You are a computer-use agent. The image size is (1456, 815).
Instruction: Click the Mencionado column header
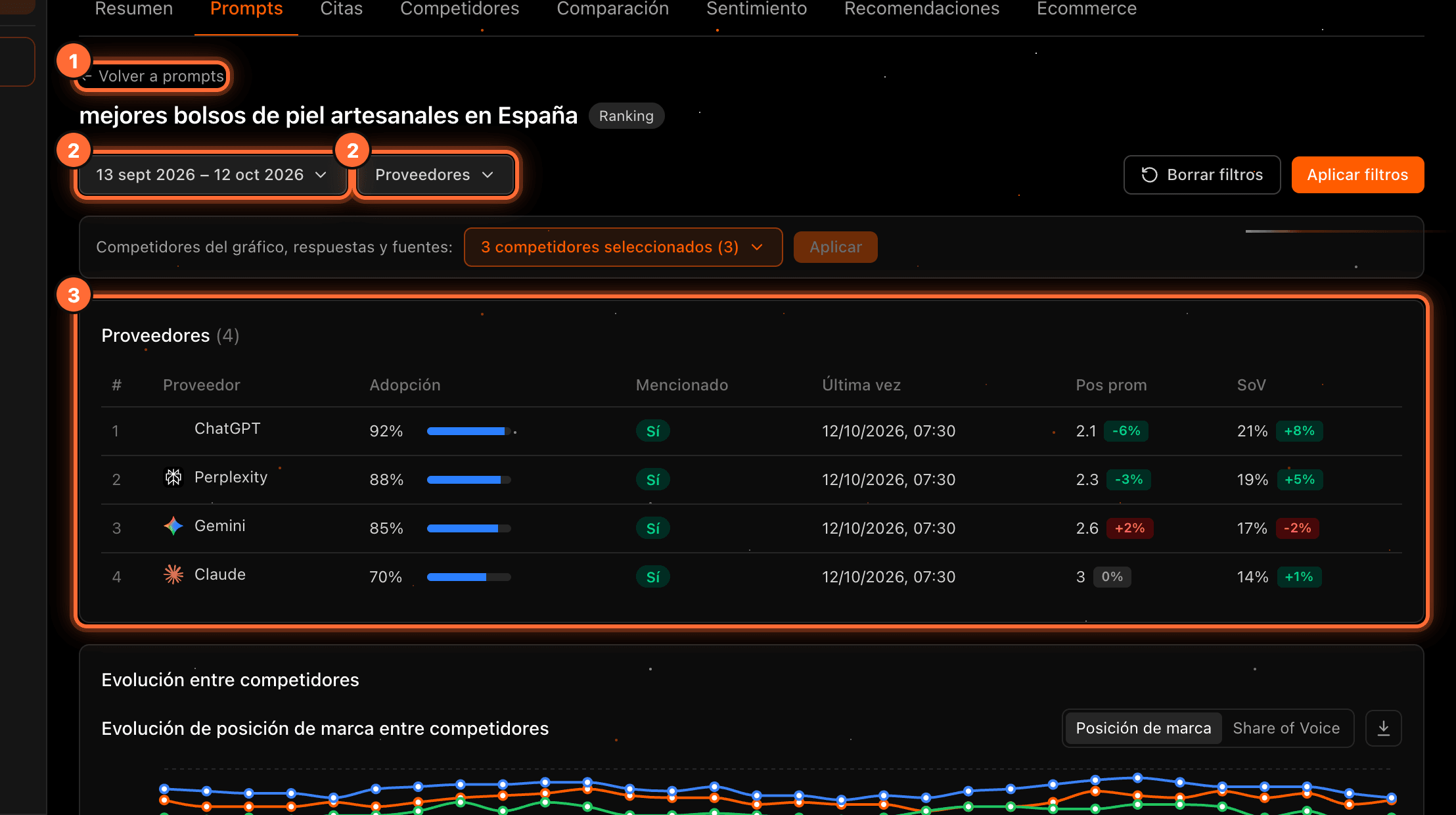tap(681, 385)
